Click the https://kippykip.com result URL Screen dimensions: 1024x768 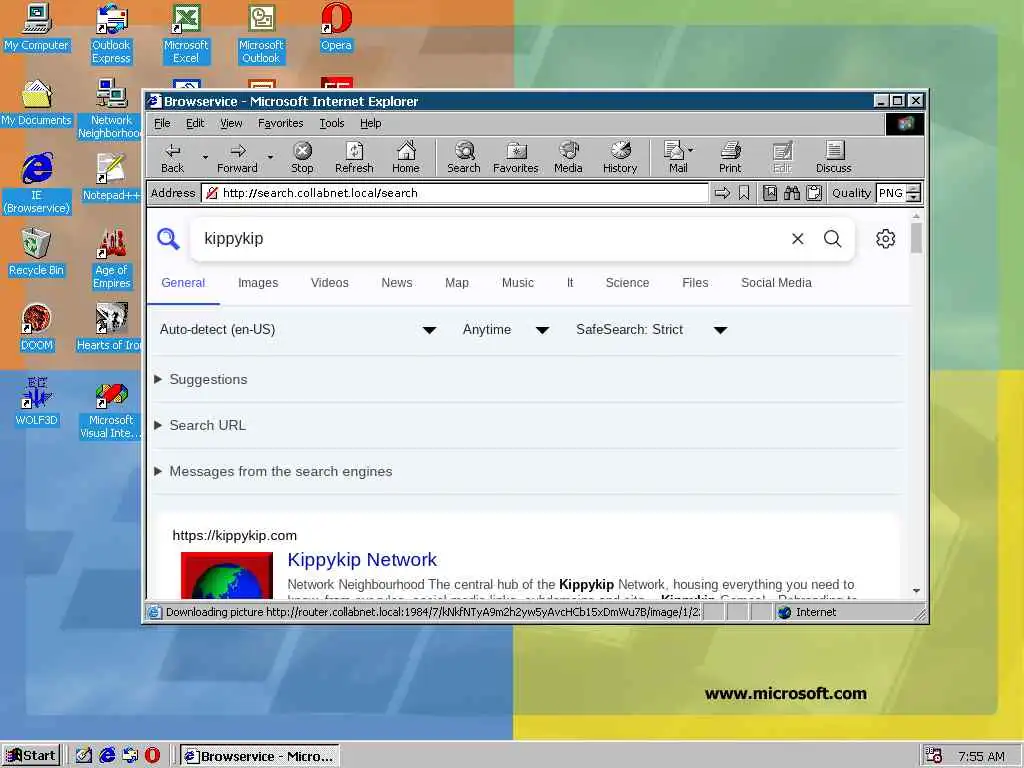234,536
